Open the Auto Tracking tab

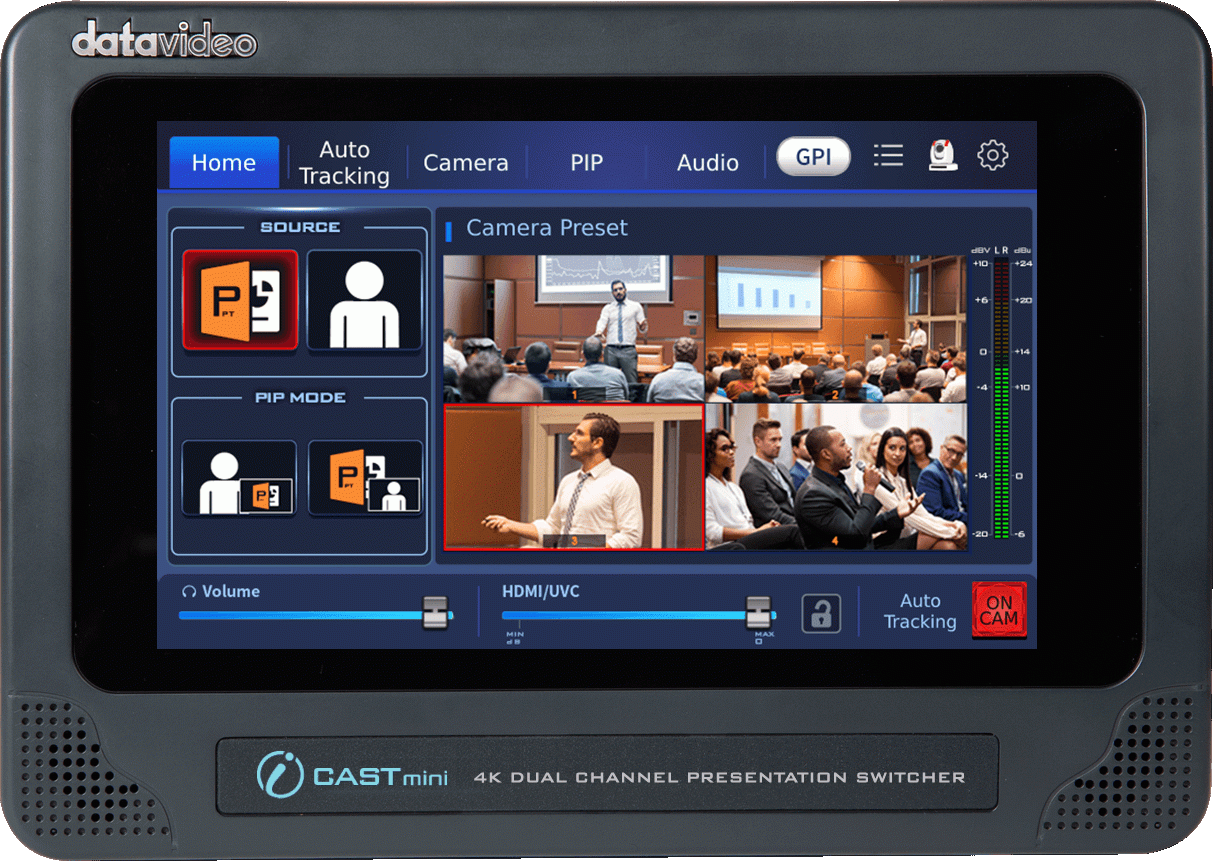pos(344,163)
